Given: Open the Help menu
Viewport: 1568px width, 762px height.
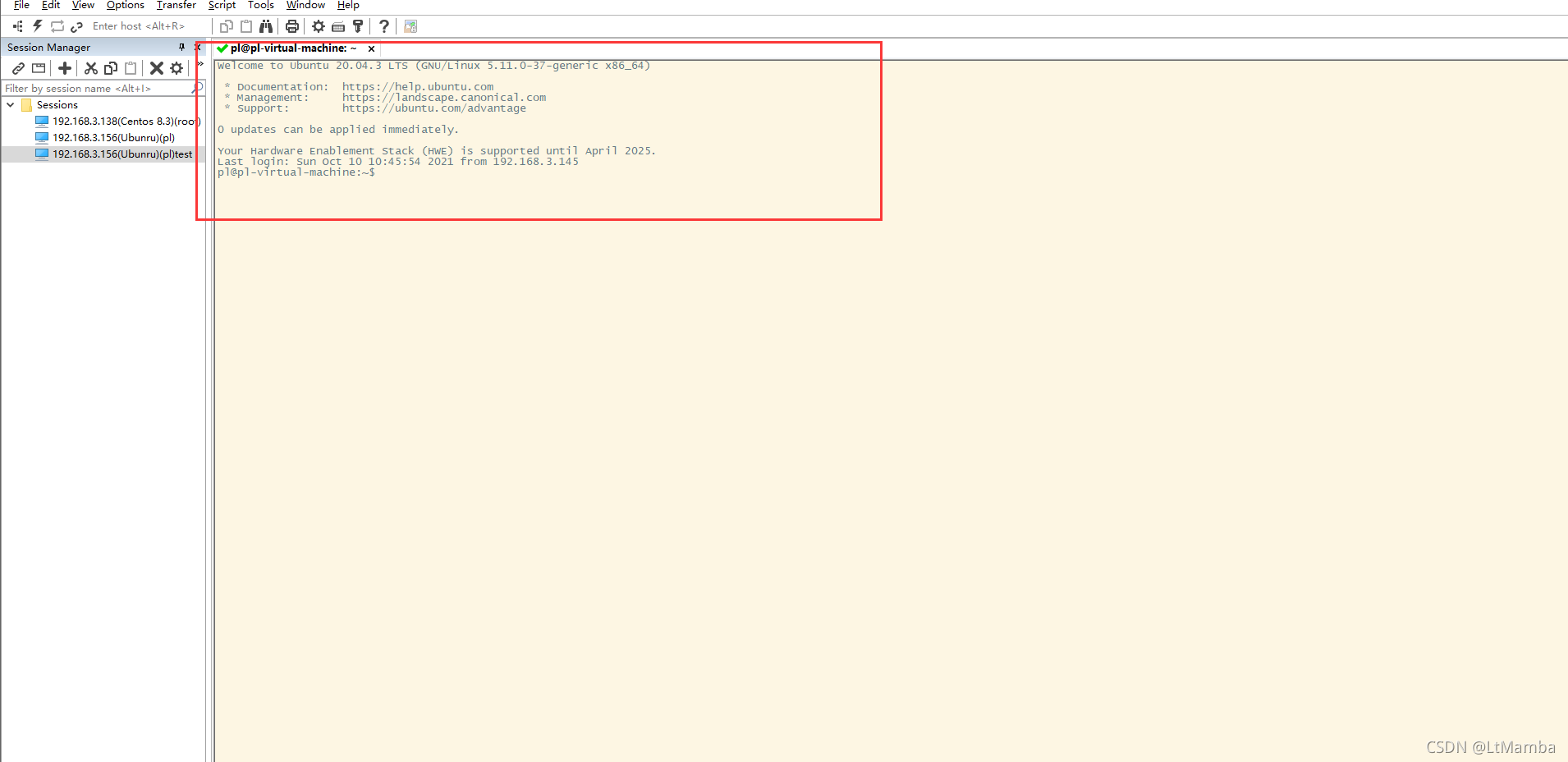Looking at the screenshot, I should coord(348,6).
